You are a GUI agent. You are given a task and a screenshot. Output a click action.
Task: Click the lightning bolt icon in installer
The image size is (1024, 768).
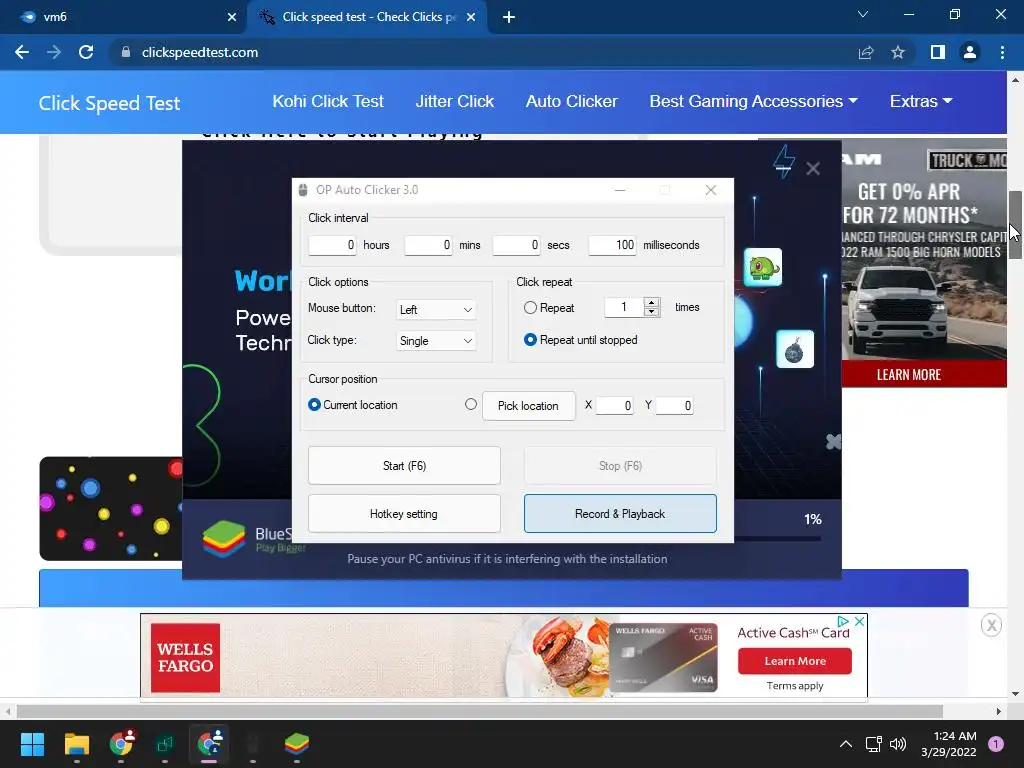[x=784, y=161]
